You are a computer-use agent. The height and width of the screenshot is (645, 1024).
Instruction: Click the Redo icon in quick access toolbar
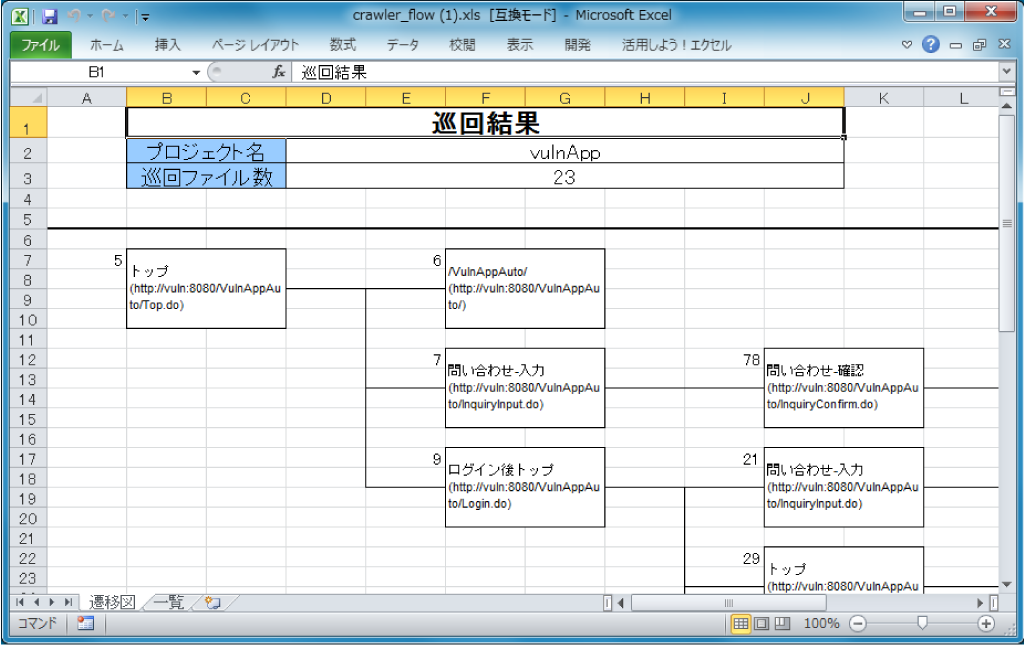109,16
